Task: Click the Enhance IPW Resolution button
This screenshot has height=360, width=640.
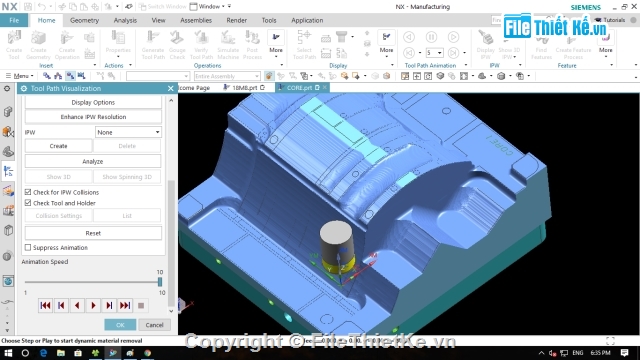Action: [x=93, y=117]
